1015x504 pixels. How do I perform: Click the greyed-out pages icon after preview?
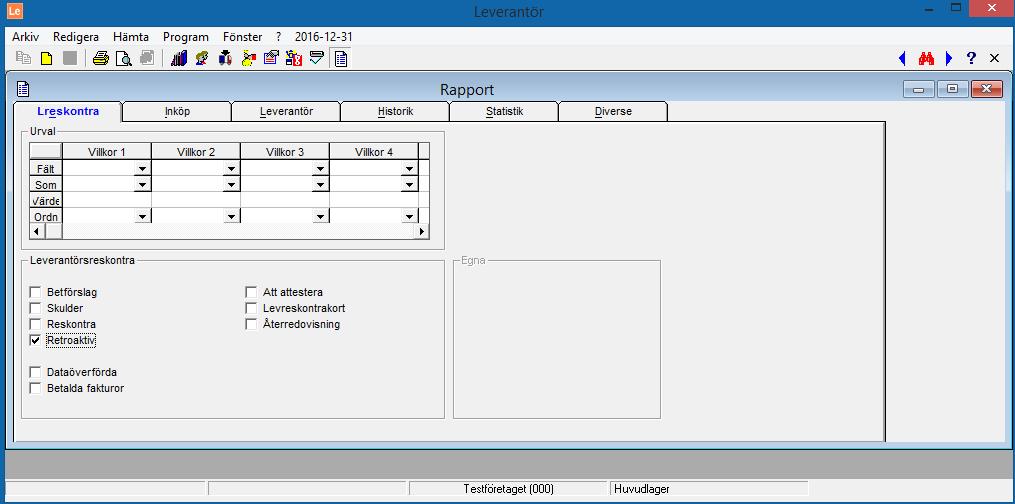[147, 59]
